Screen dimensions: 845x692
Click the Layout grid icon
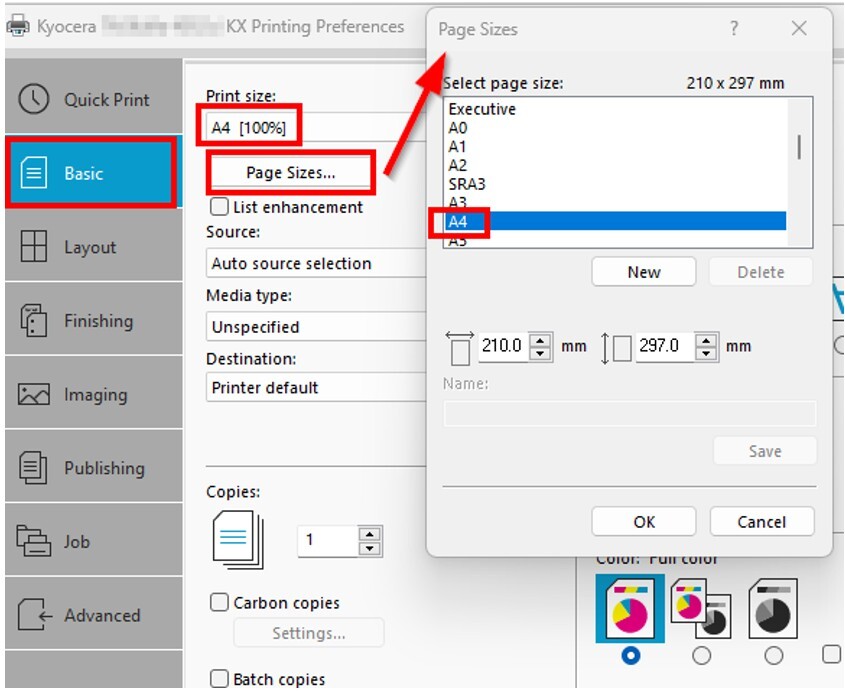pos(33,246)
